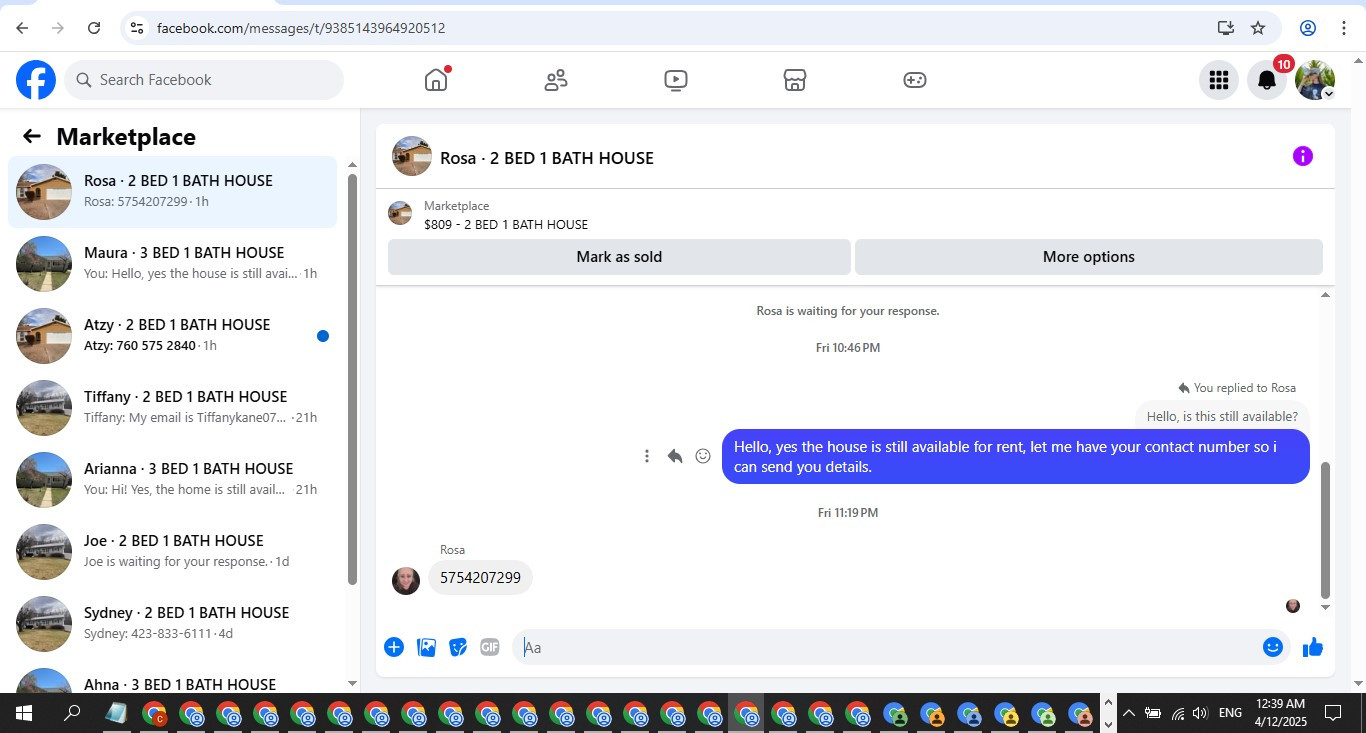Open the Maura 3 BED 1 BATH HOUSE chat
Viewport: 1366px width, 733px height.
[x=172, y=264]
